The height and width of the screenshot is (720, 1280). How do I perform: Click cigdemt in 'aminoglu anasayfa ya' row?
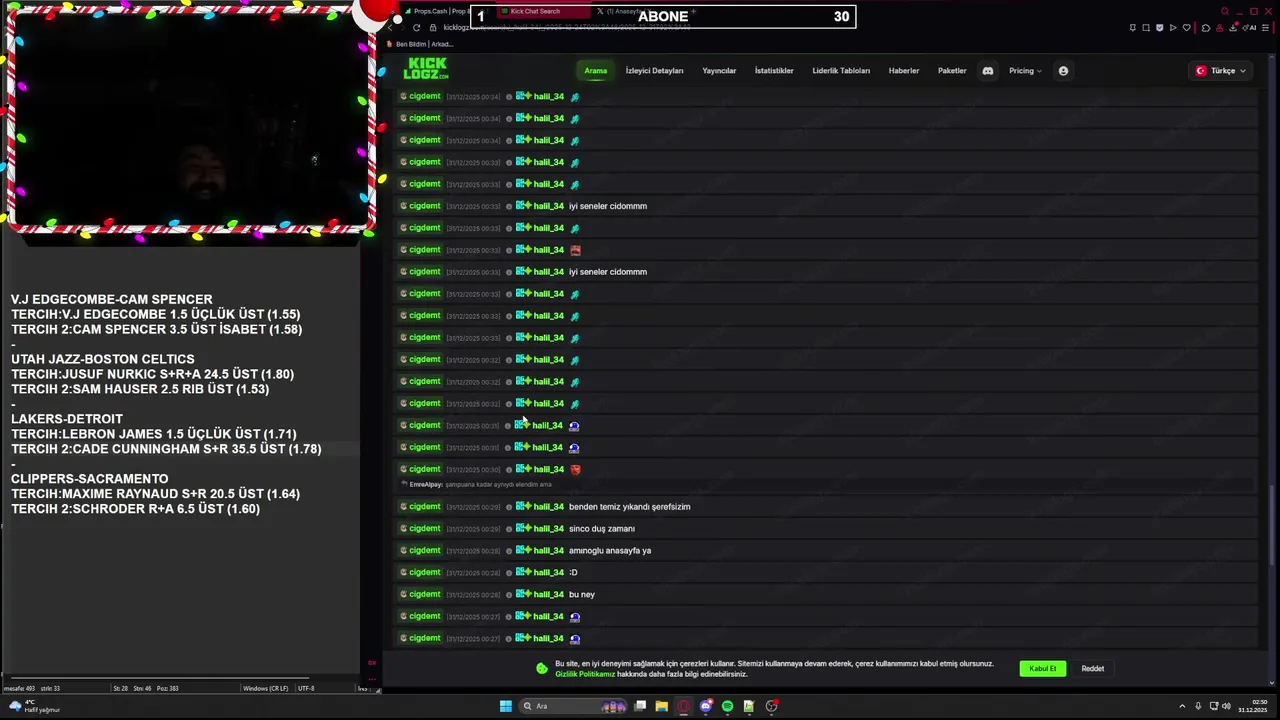click(424, 550)
